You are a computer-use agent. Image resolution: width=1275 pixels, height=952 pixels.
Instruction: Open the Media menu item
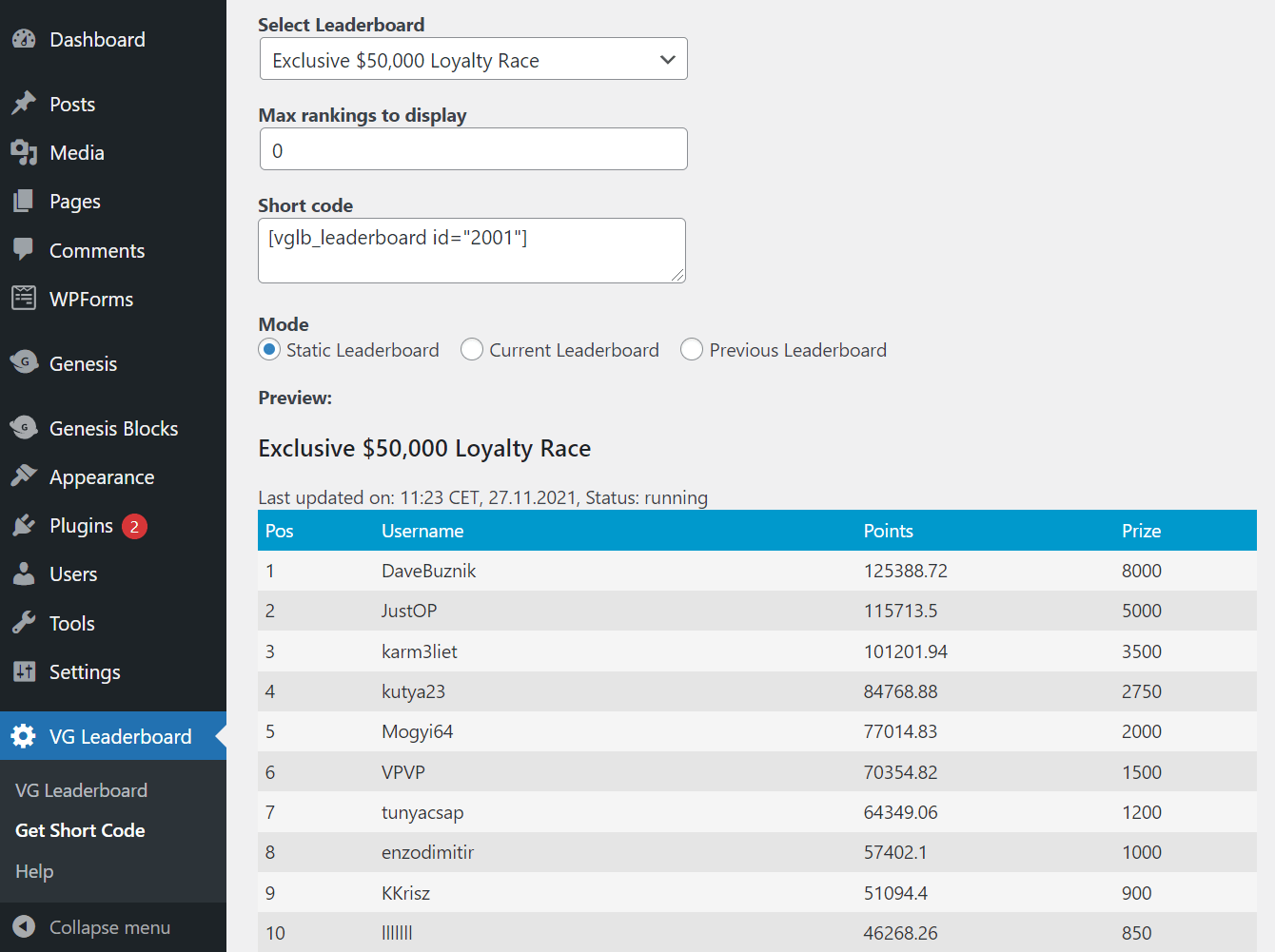[x=113, y=152]
